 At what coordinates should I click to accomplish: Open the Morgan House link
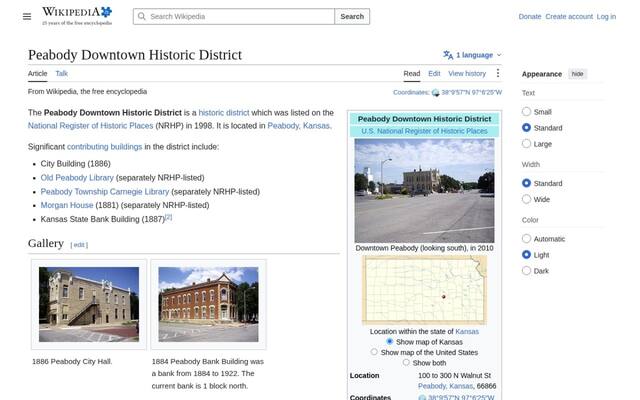[67, 205]
